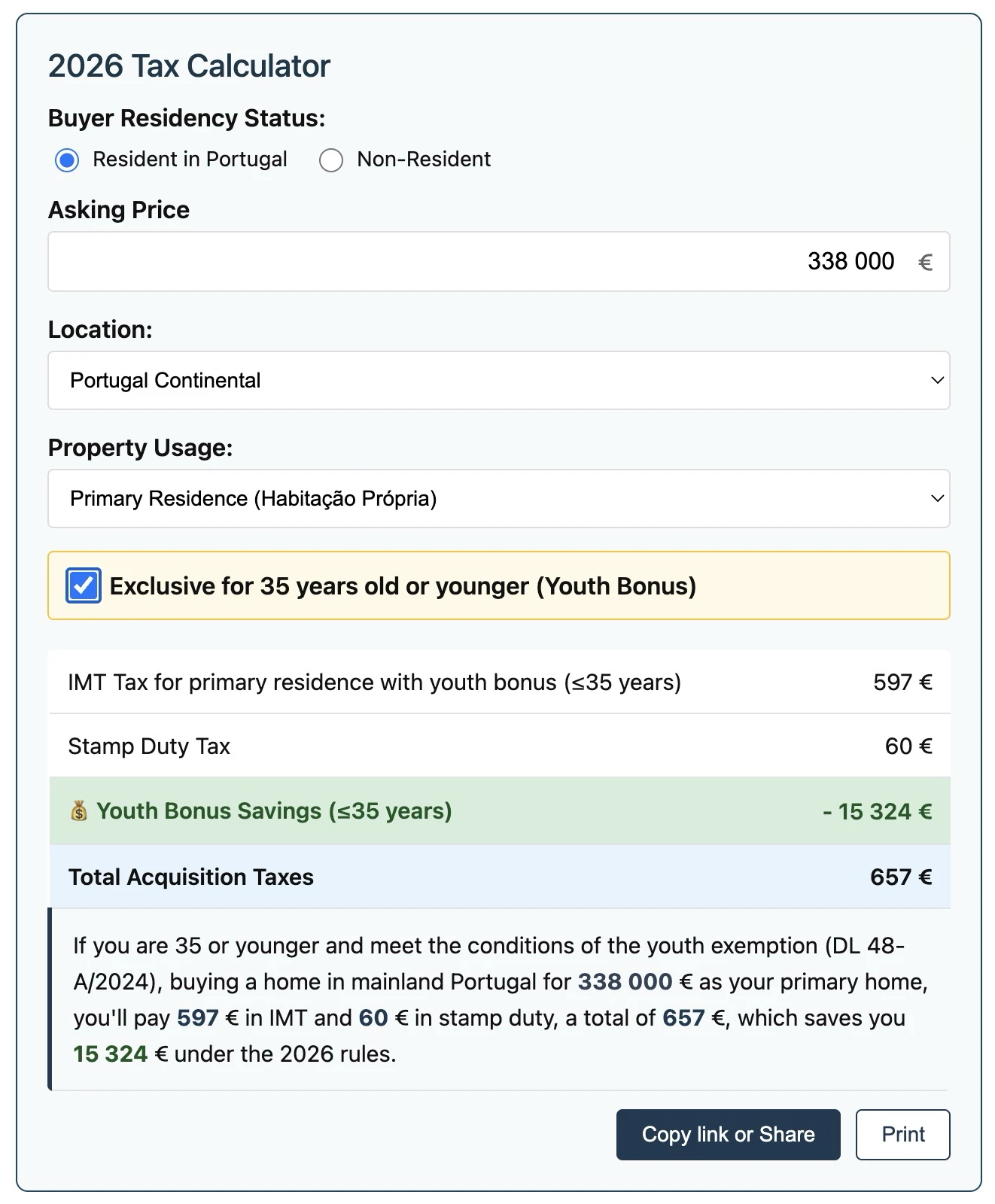Image resolution: width=995 pixels, height=1204 pixels.
Task: Click the 'Asking Price' label
Action: click(x=119, y=210)
